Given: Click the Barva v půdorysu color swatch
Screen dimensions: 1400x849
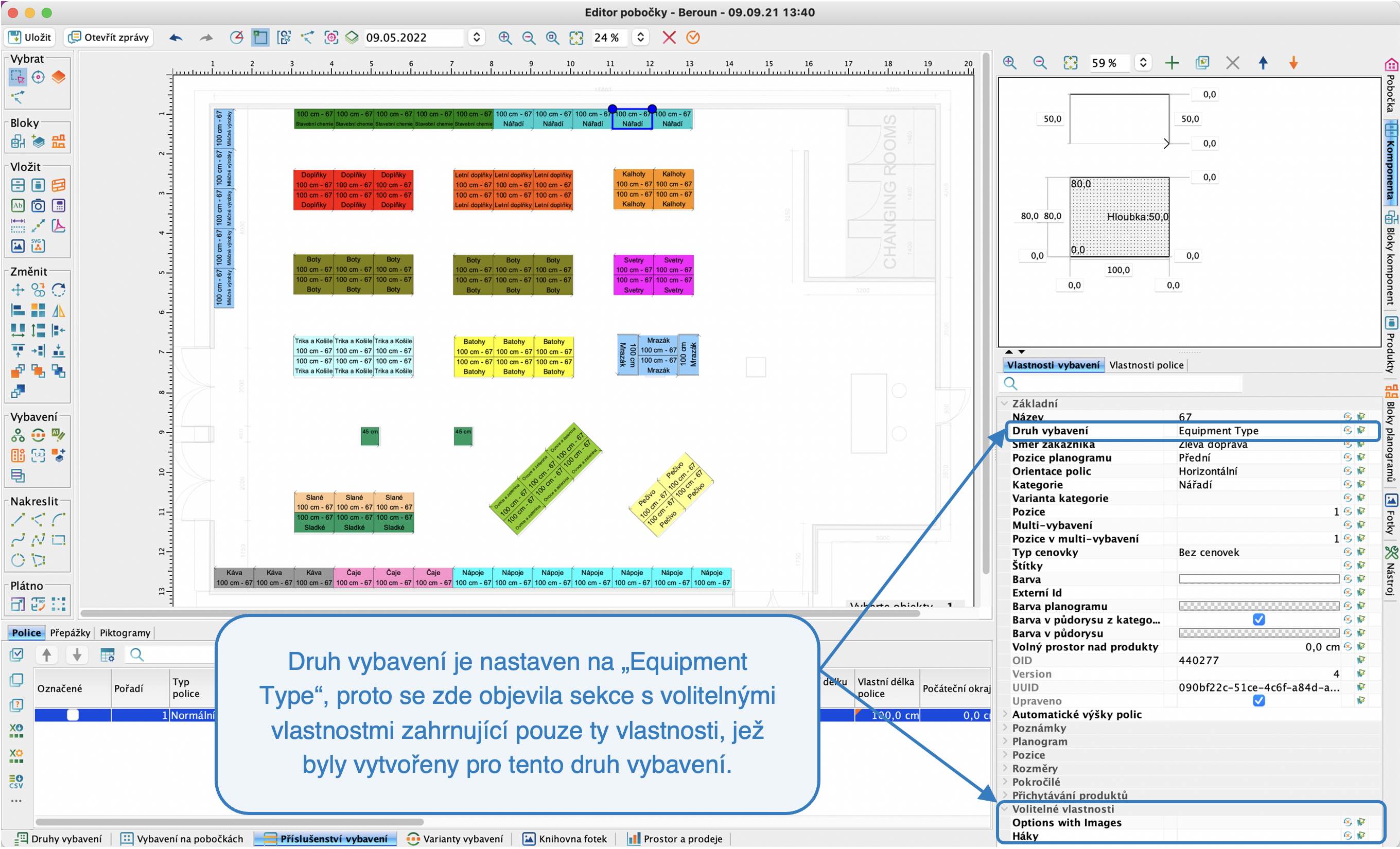Looking at the screenshot, I should pos(1258,633).
